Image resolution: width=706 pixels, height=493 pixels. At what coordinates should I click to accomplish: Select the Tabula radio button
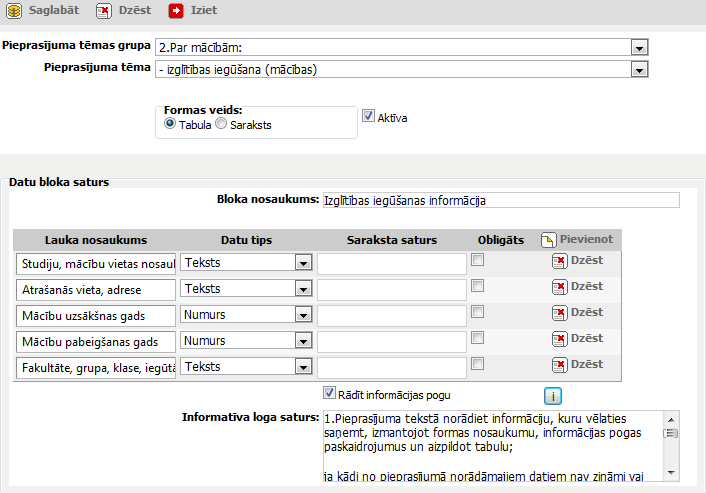[170, 125]
